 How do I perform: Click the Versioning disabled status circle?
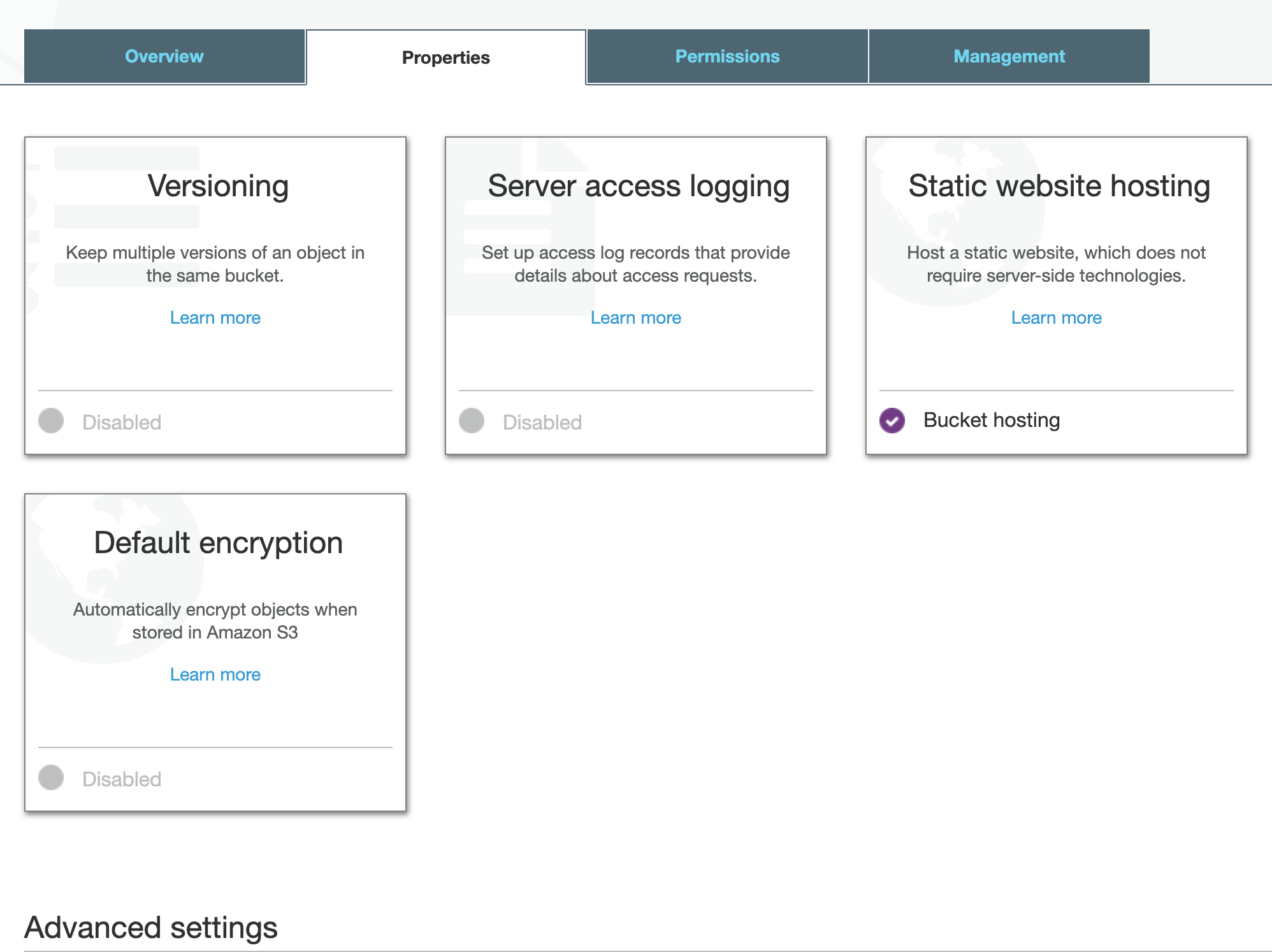click(x=51, y=421)
